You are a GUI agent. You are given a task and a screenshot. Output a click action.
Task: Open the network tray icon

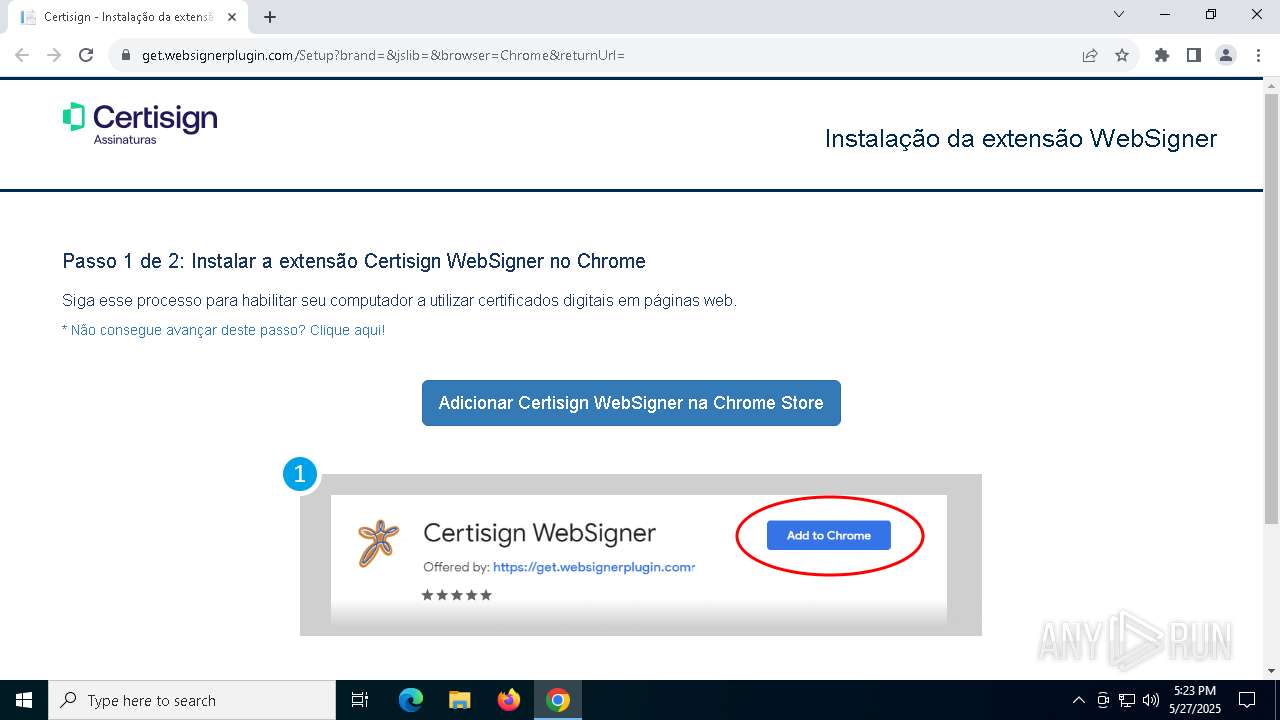[x=1127, y=700]
